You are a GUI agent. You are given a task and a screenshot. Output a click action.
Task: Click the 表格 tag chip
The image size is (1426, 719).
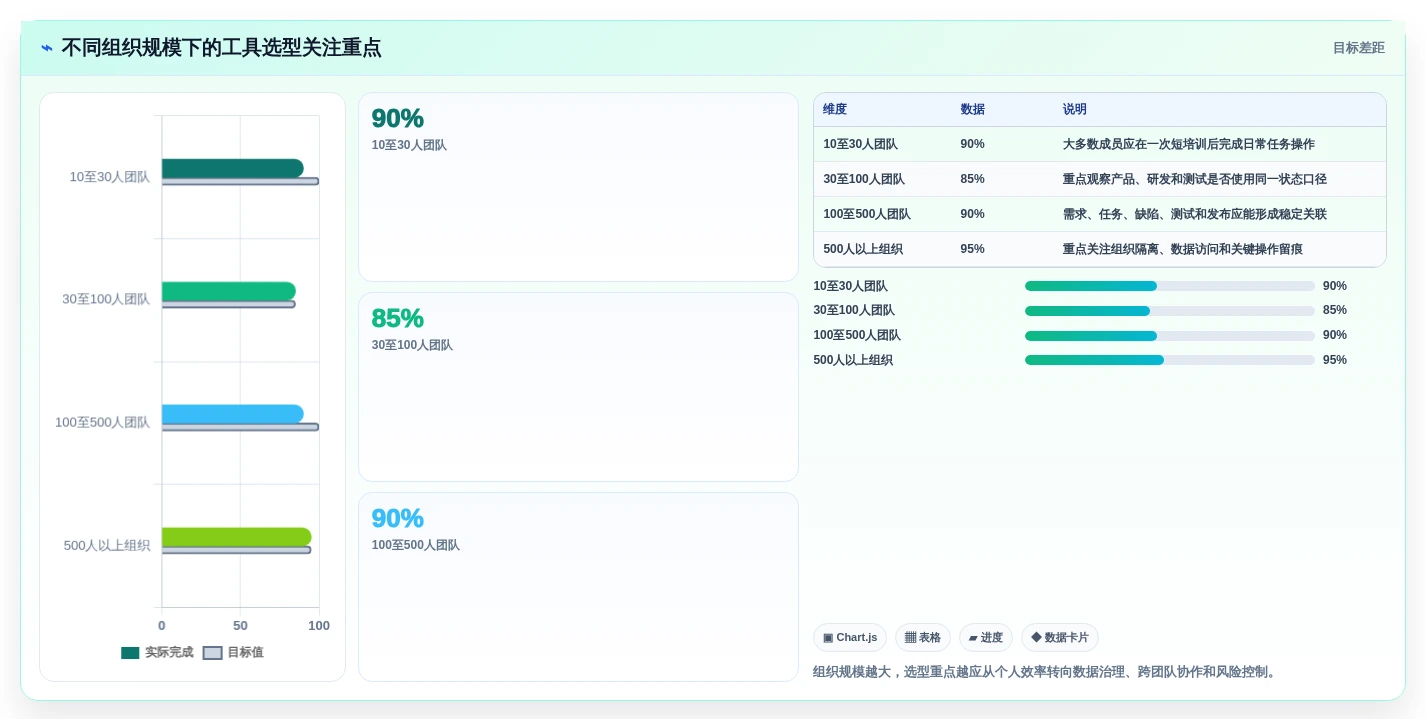[x=923, y=638]
